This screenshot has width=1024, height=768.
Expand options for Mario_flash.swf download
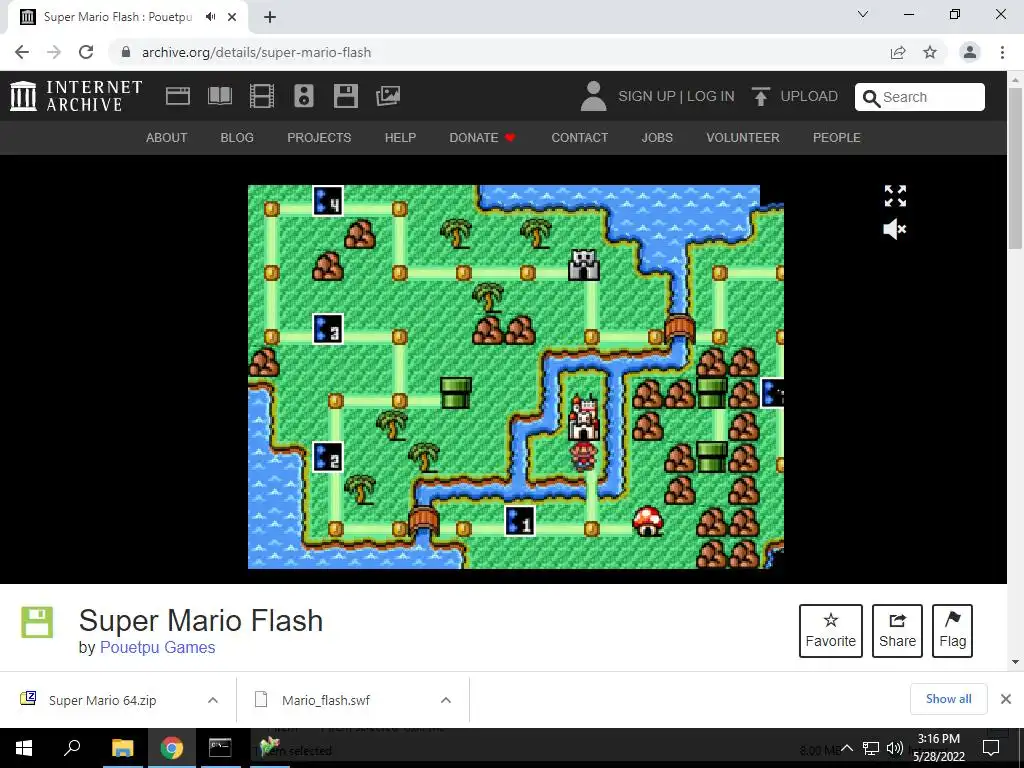[446, 700]
